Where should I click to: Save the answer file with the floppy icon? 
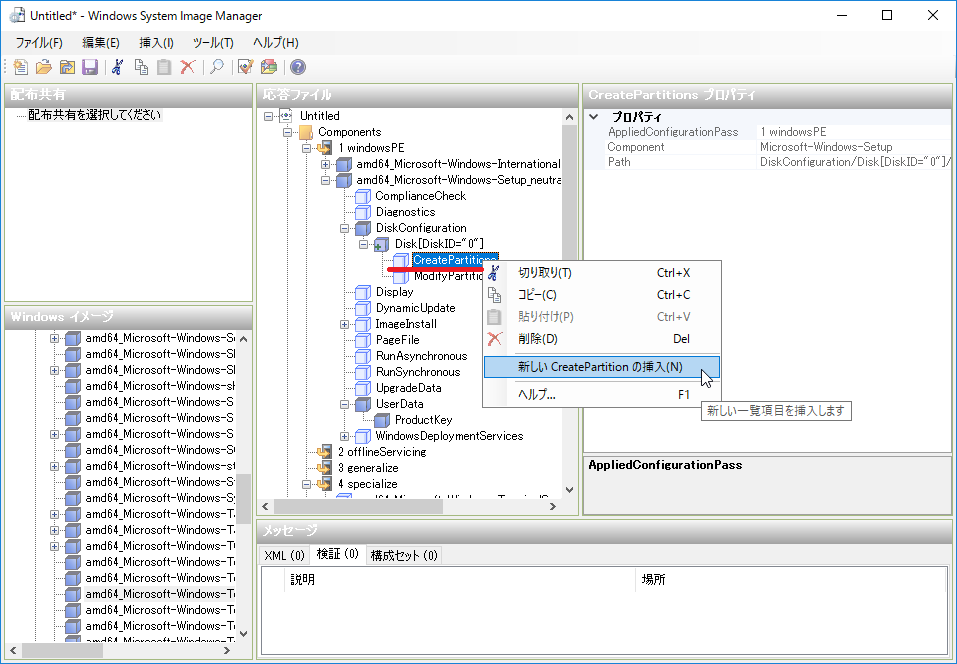click(90, 67)
